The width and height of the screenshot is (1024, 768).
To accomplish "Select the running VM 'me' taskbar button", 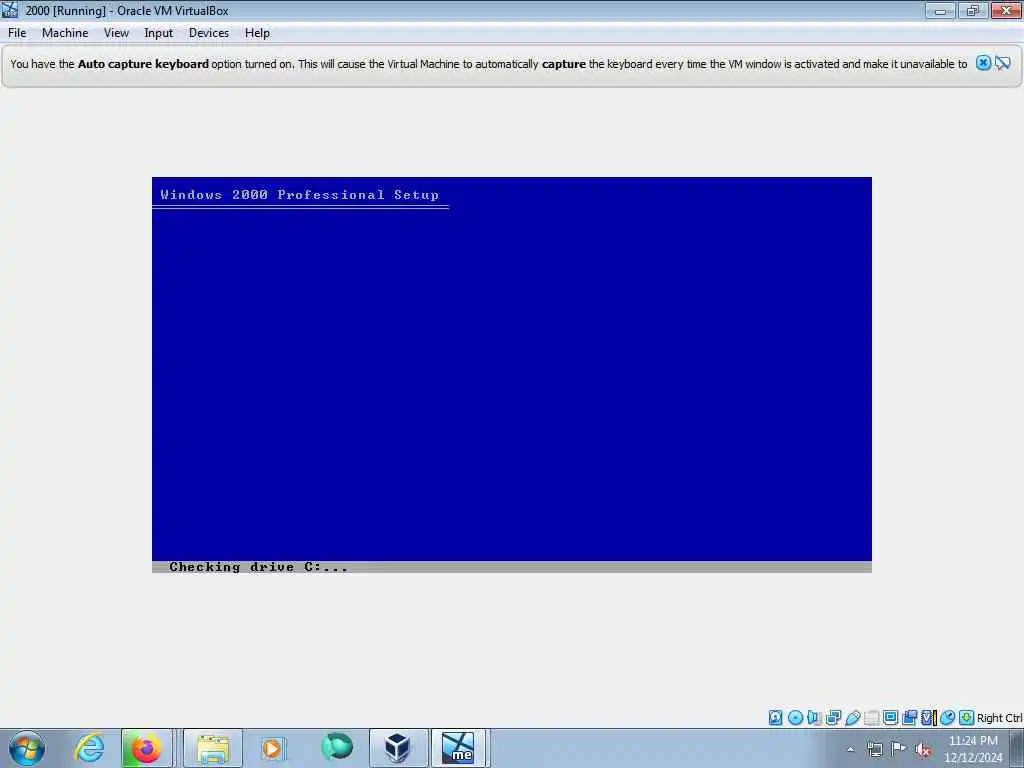I will point(459,748).
